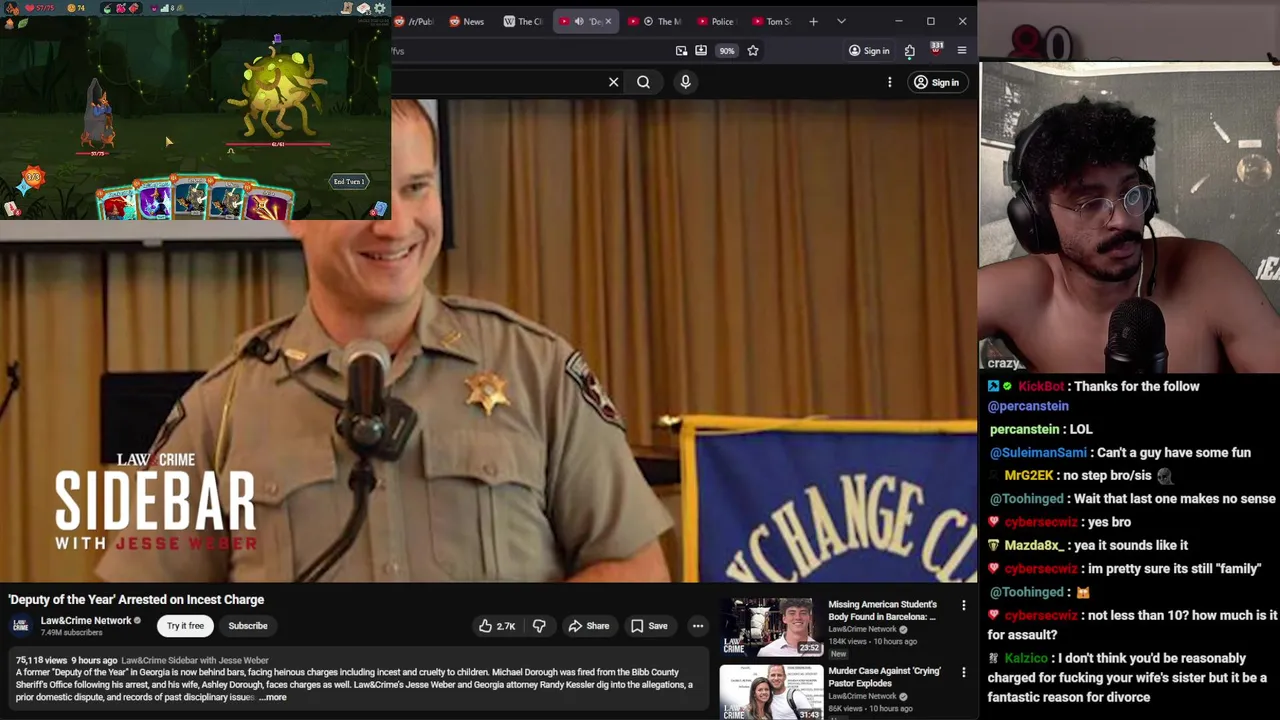The width and height of the screenshot is (1280, 720).
Task: Open the browser hamburger application menu
Action: tap(962, 51)
